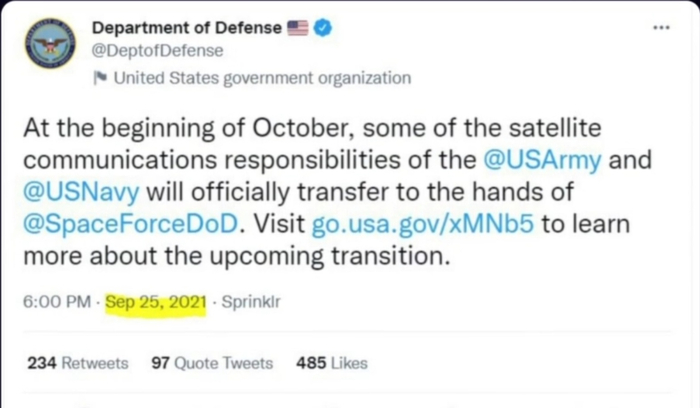View the 485 Likes list
This screenshot has width=700, height=408.
tap(332, 363)
